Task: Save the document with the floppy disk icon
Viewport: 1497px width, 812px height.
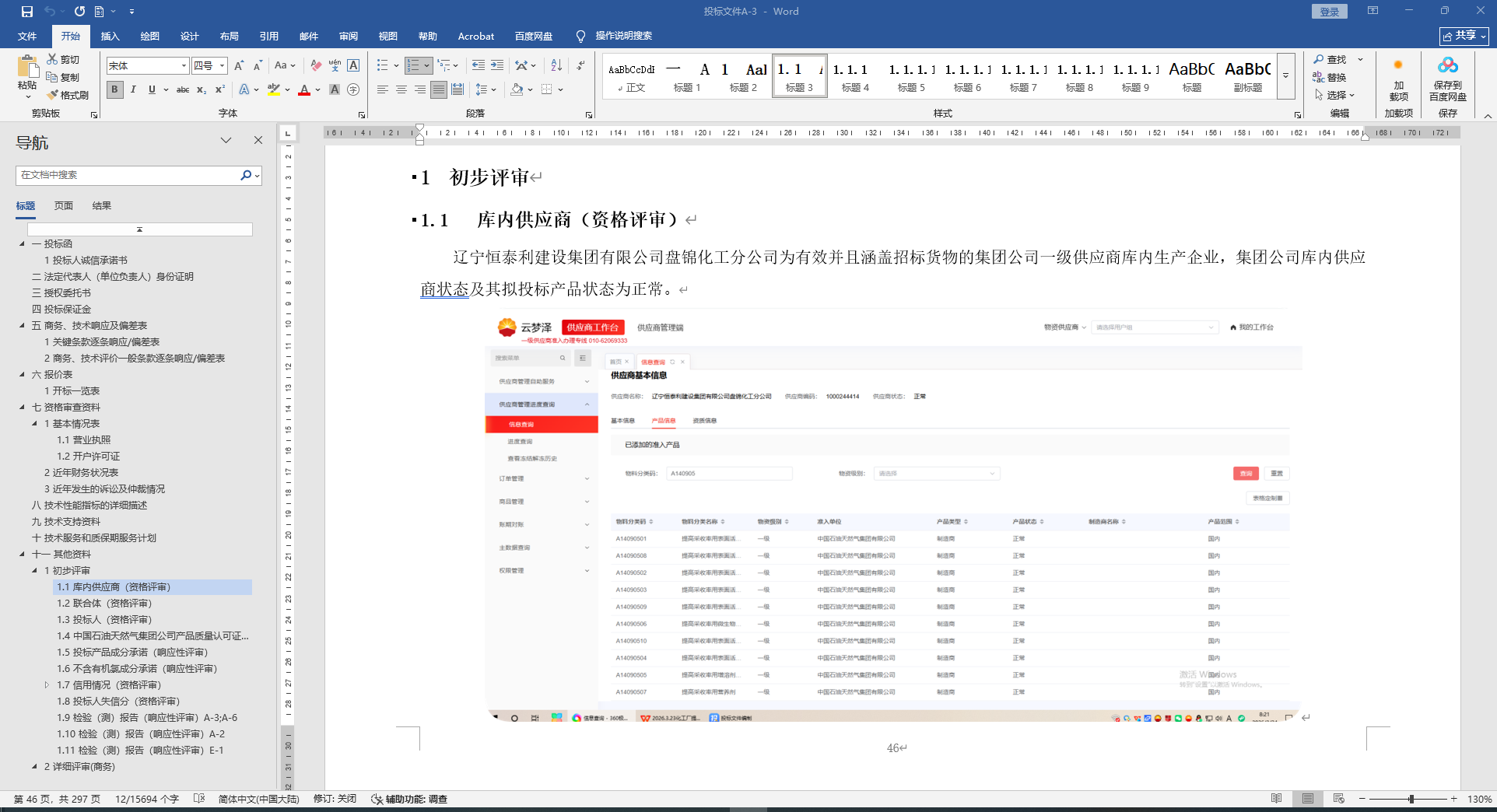Action: click(x=27, y=12)
